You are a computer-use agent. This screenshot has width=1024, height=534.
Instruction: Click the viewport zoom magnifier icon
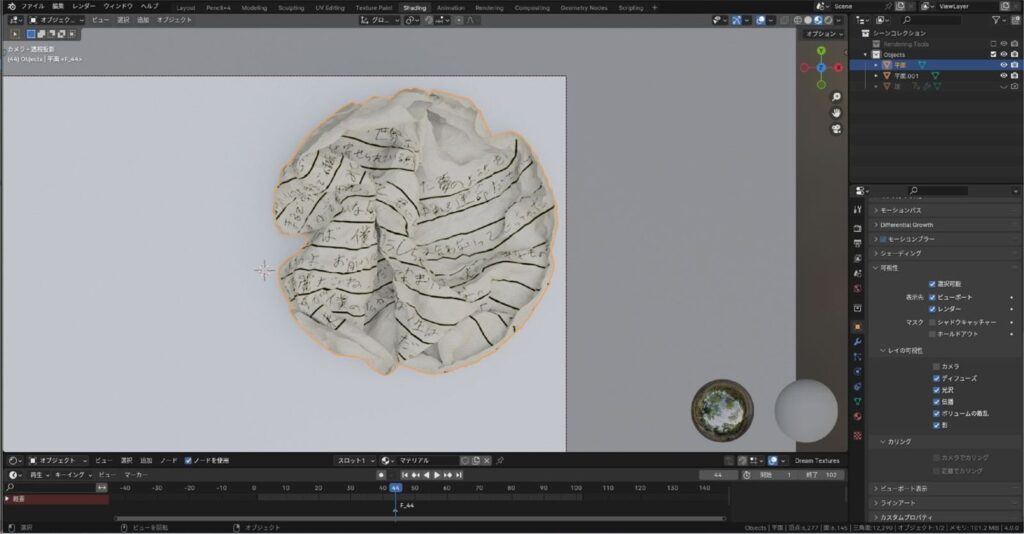[x=836, y=97]
